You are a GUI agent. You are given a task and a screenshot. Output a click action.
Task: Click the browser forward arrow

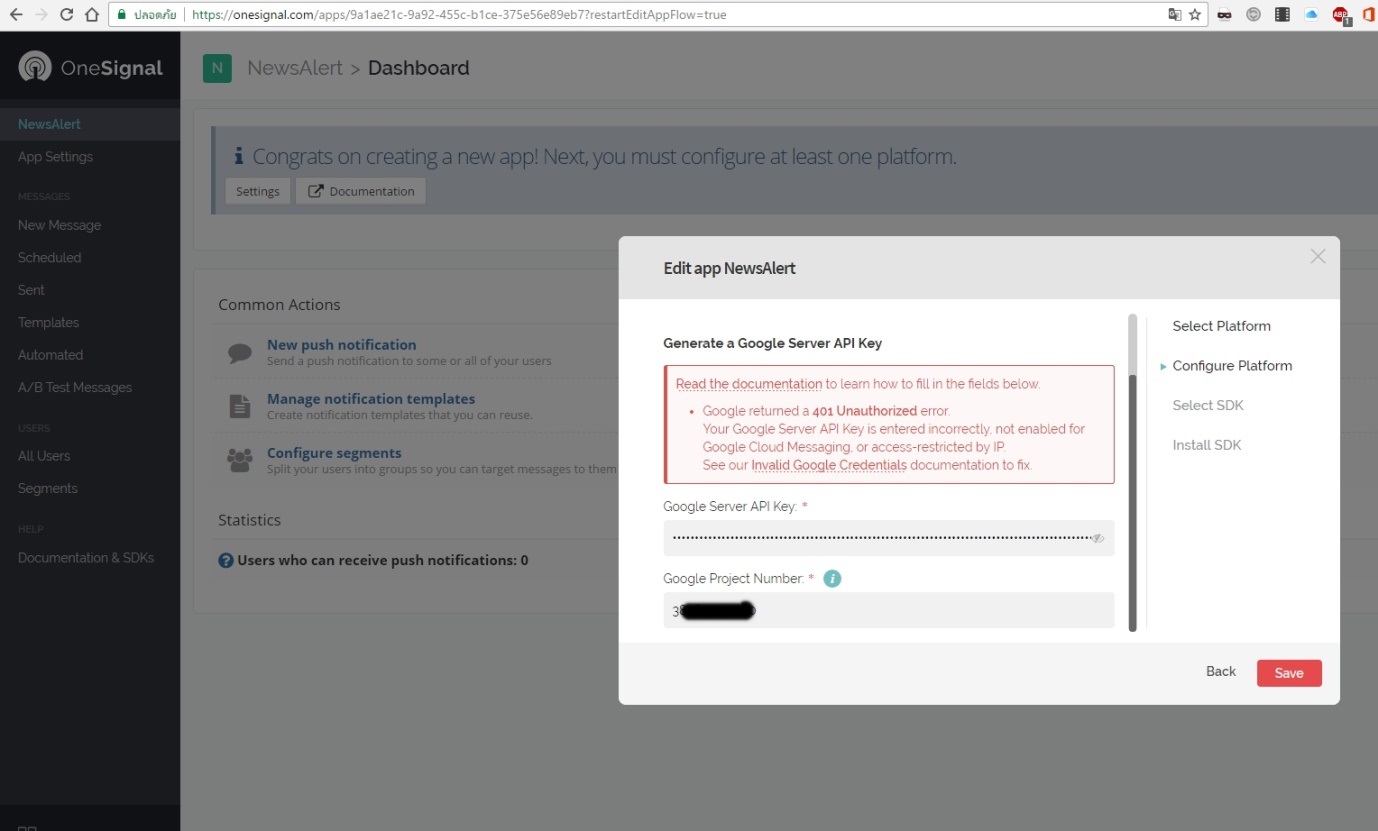click(41, 15)
